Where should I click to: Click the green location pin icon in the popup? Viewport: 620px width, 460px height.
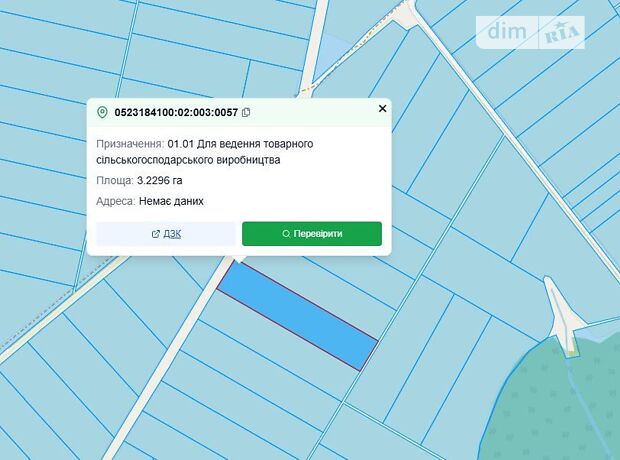[x=102, y=112]
